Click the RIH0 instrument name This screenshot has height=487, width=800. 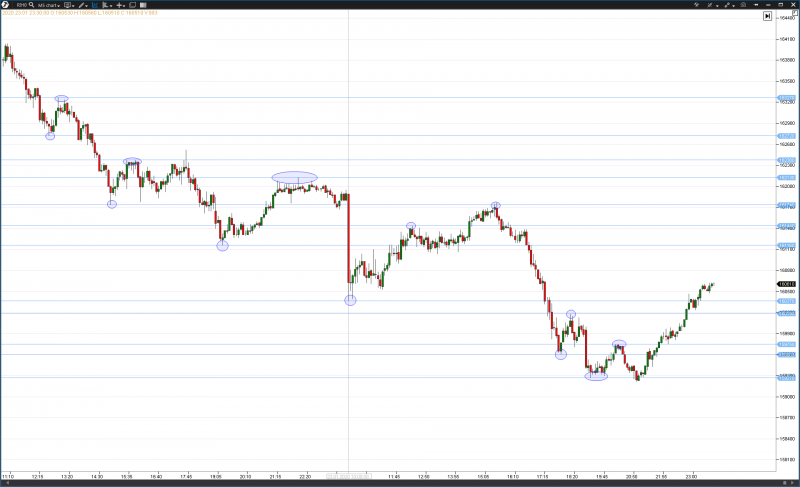(20, 5)
